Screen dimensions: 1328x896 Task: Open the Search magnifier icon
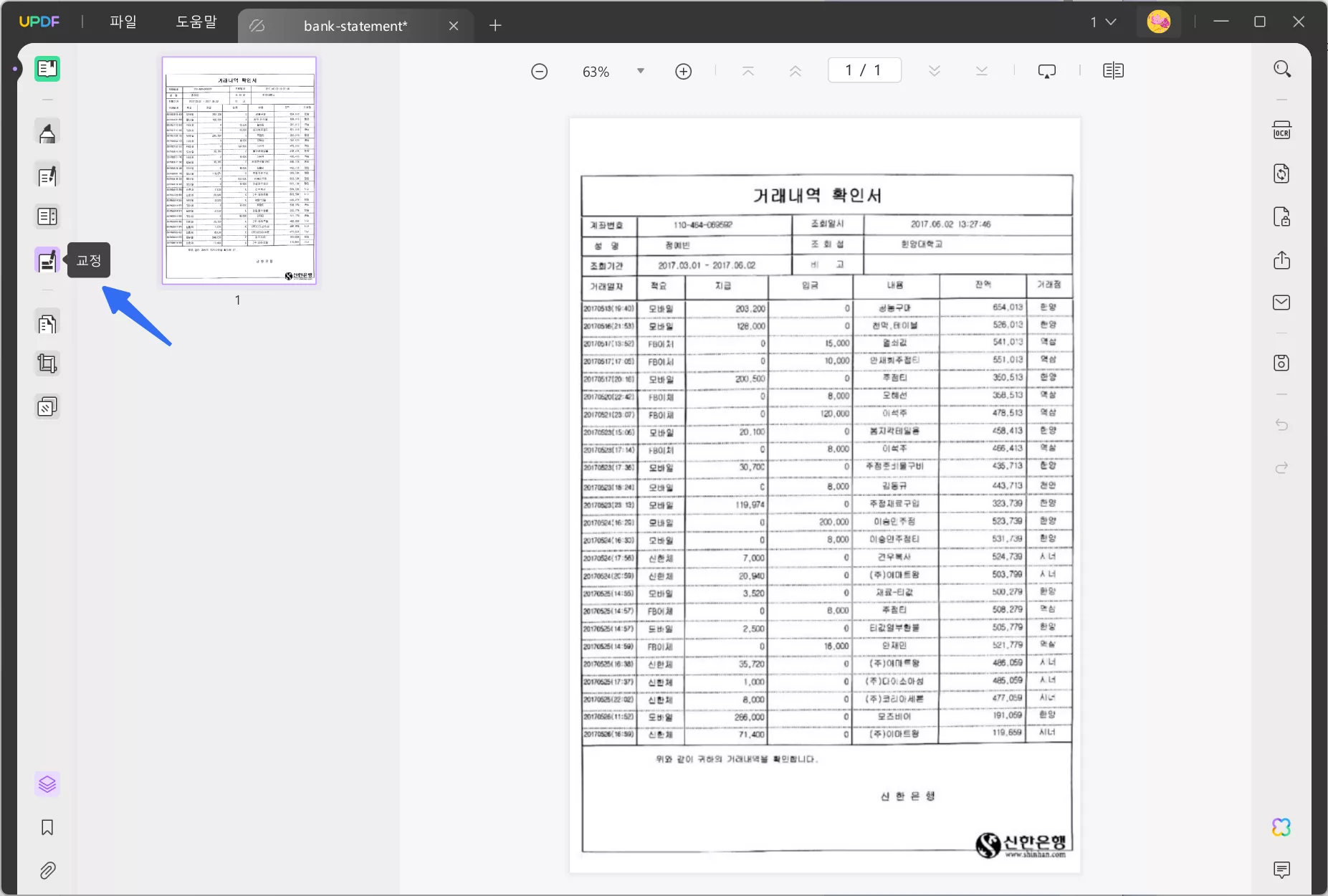1282,69
